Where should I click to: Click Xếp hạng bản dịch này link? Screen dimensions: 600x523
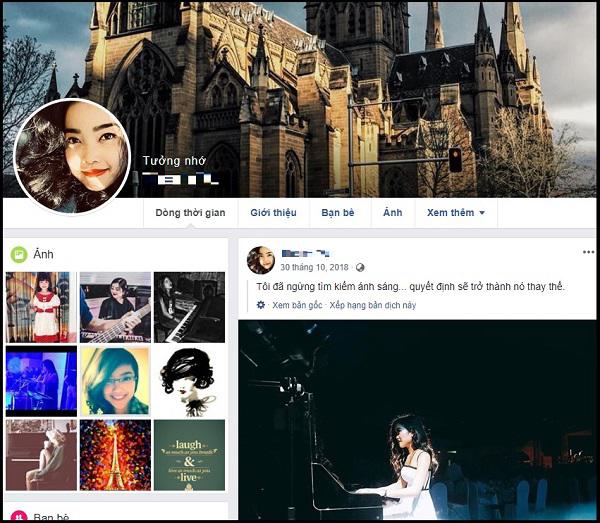click(x=372, y=305)
